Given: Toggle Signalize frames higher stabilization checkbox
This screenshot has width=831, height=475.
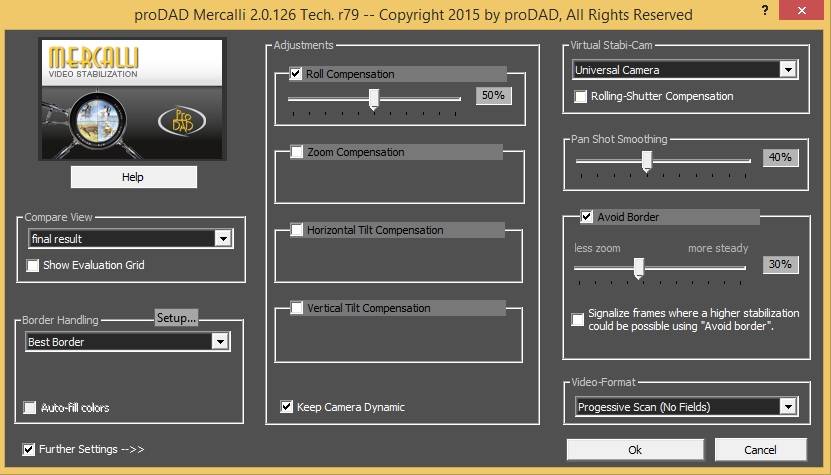Looking at the screenshot, I should tap(578, 320).
